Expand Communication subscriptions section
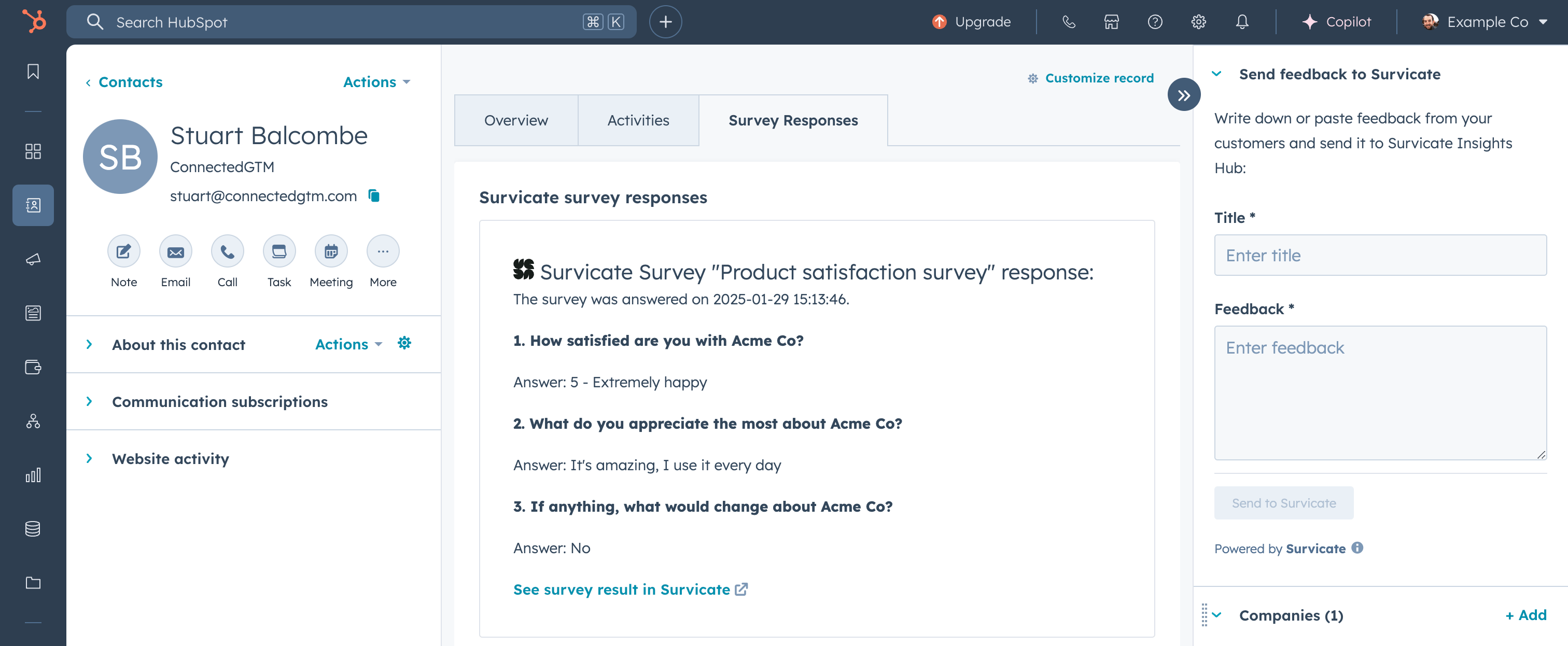 click(x=90, y=402)
